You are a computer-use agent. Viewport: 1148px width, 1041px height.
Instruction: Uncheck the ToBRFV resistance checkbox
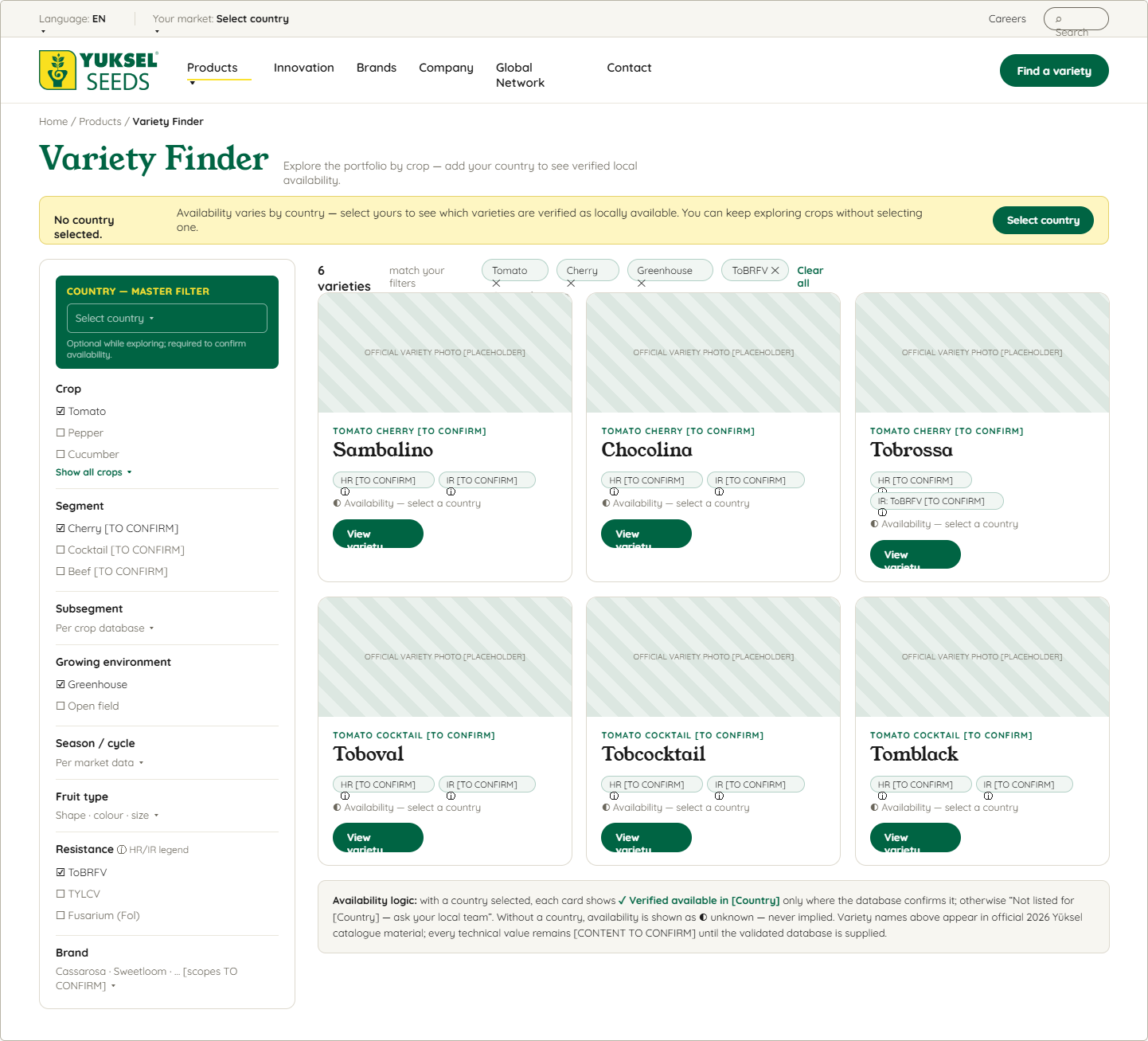tap(61, 872)
